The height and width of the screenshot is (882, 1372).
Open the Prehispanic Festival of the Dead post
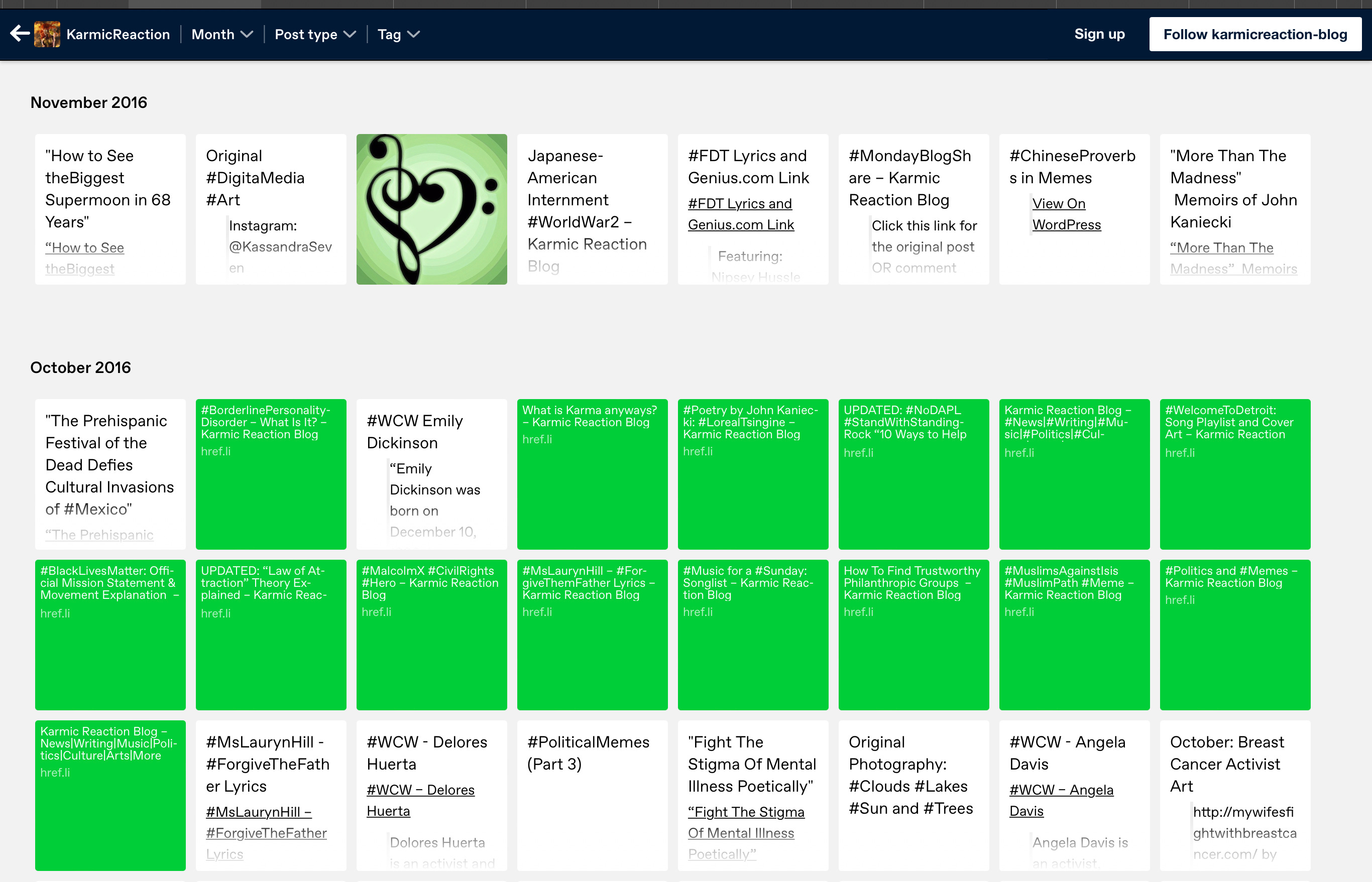110,474
